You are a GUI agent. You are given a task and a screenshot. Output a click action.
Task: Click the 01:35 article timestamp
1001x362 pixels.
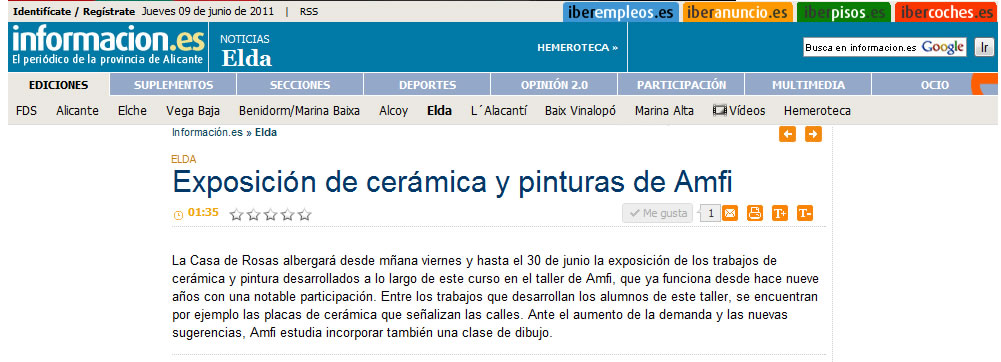203,213
